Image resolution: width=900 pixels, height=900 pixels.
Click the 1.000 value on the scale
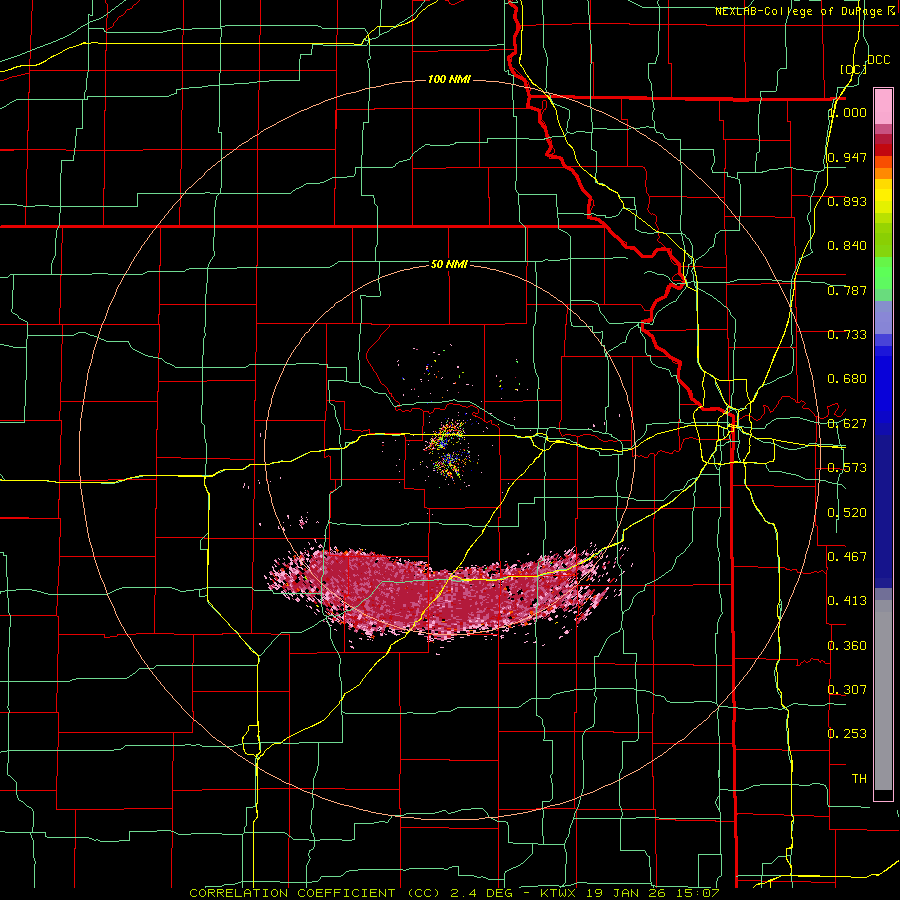pyautogui.click(x=847, y=112)
